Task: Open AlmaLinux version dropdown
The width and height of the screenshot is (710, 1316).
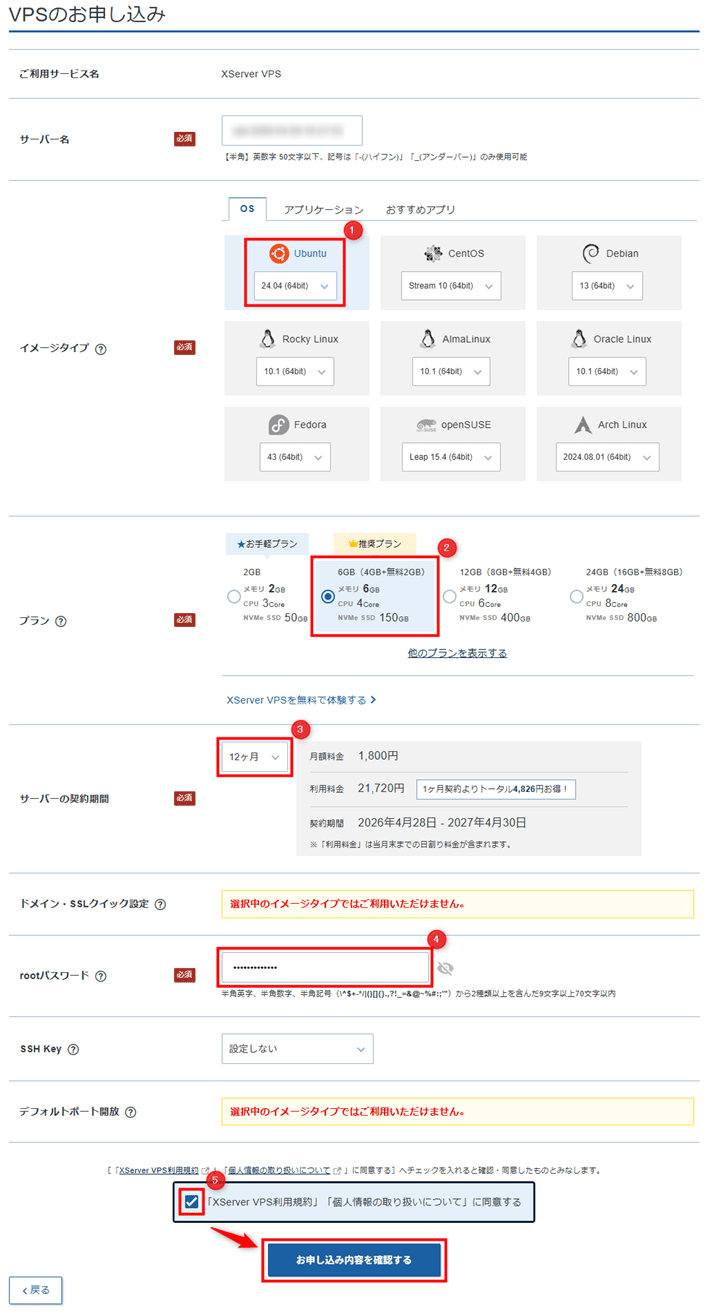Action: point(451,371)
